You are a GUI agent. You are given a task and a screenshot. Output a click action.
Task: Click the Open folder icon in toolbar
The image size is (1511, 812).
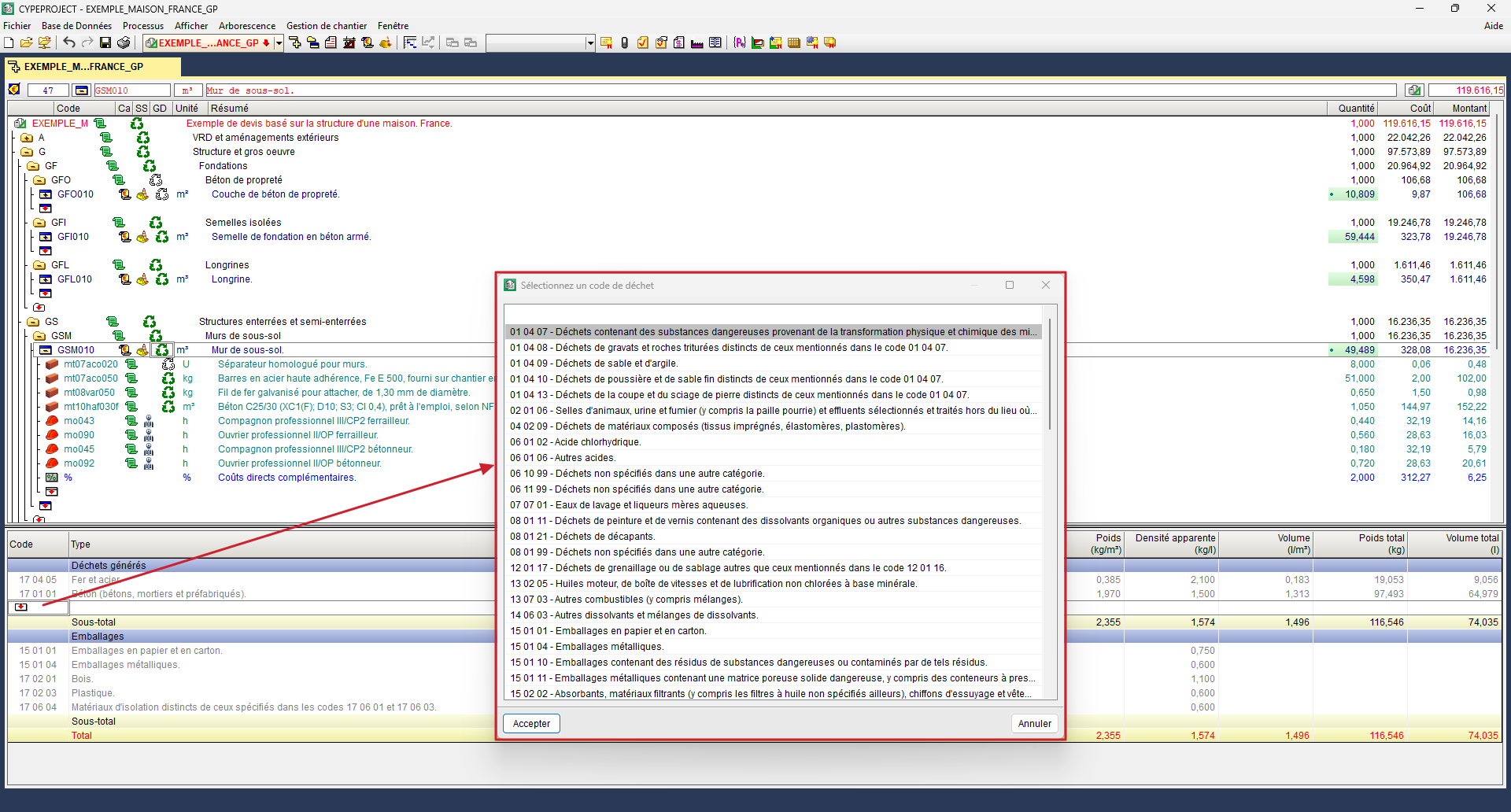pos(26,42)
